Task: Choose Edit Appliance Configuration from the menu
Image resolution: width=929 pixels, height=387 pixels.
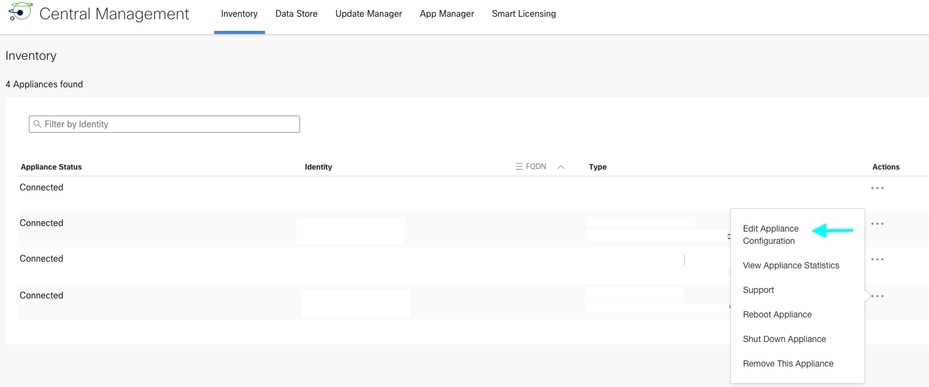Action: tap(771, 235)
